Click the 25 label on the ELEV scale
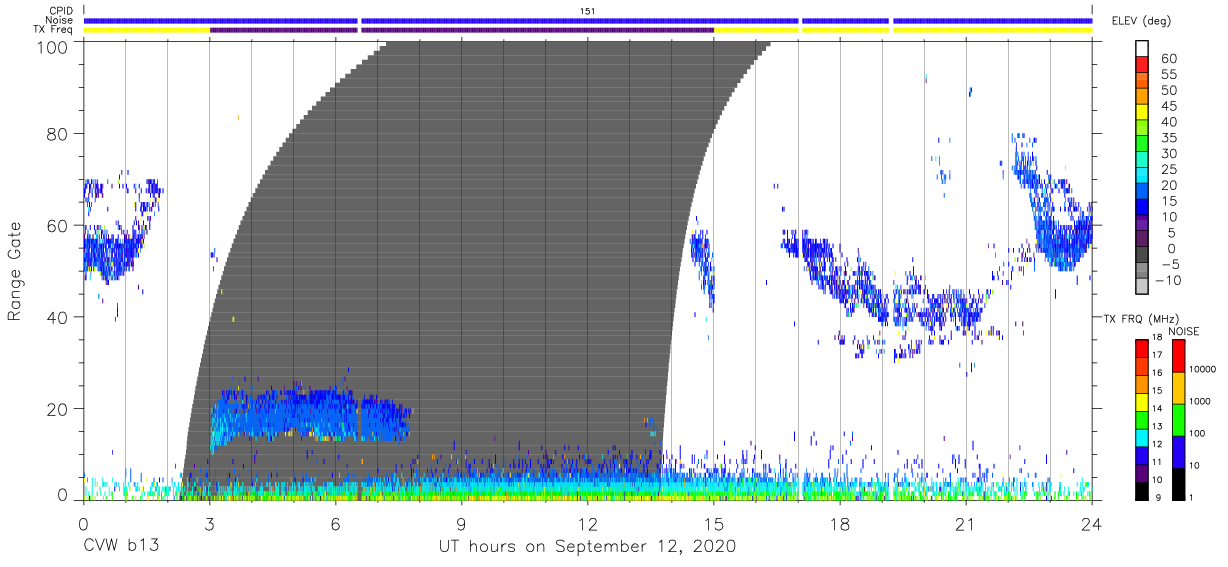This screenshot has width=1228, height=567. pos(1167,170)
